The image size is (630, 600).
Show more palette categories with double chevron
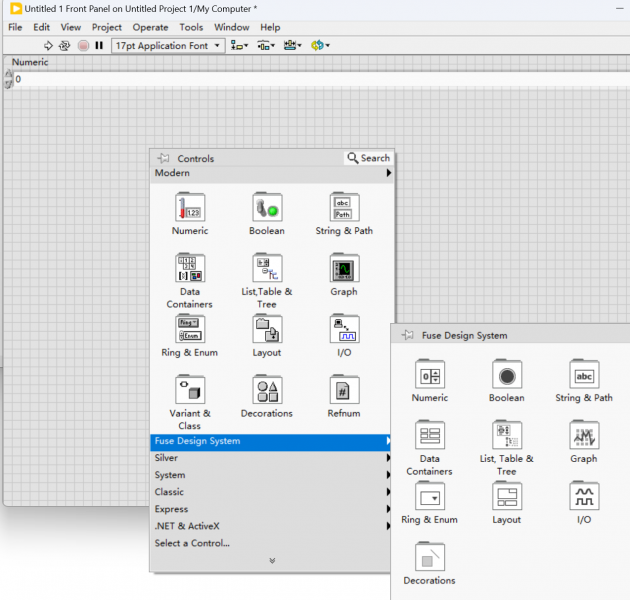(x=272, y=561)
